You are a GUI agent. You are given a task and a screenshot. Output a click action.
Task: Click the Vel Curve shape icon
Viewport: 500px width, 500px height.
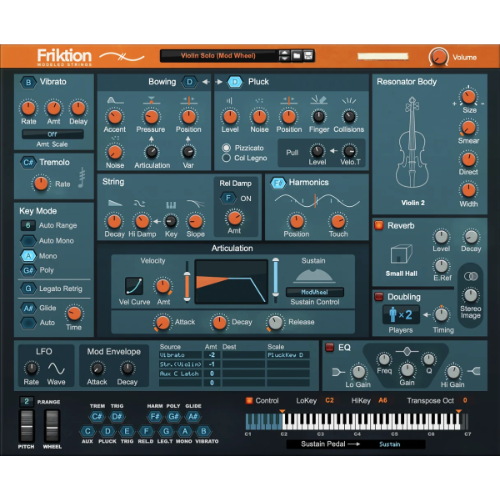(x=134, y=286)
